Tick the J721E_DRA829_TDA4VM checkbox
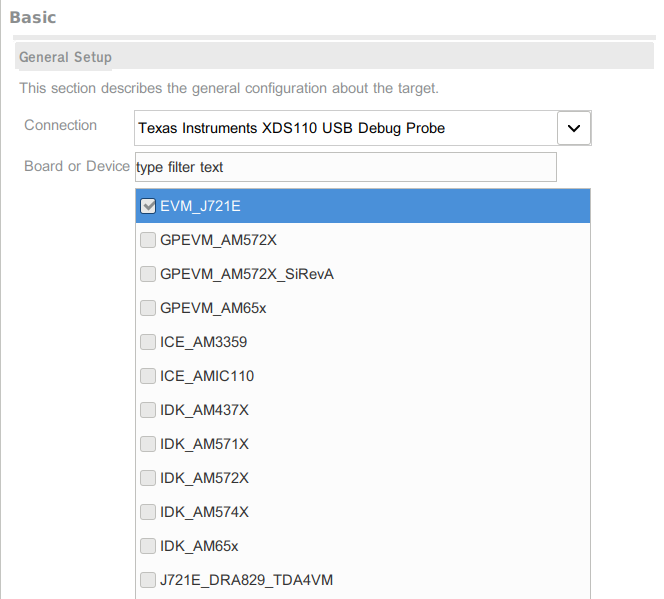The width and height of the screenshot is (664, 599). [148, 580]
